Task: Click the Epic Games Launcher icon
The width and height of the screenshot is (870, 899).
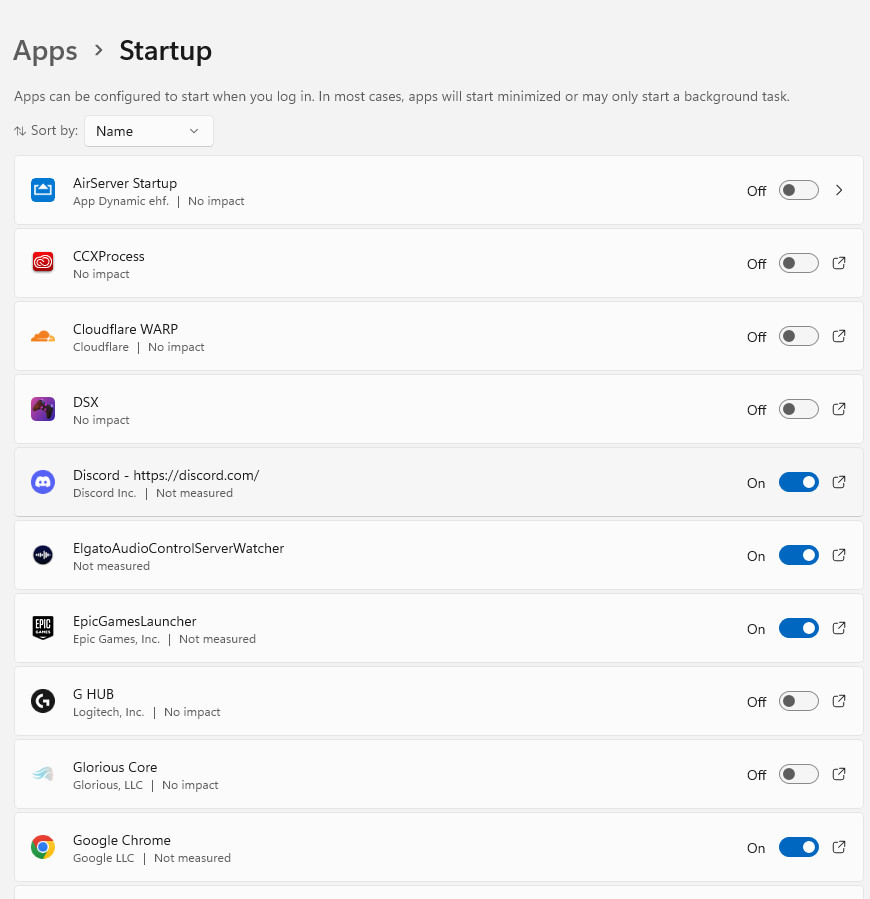Action: click(43, 628)
